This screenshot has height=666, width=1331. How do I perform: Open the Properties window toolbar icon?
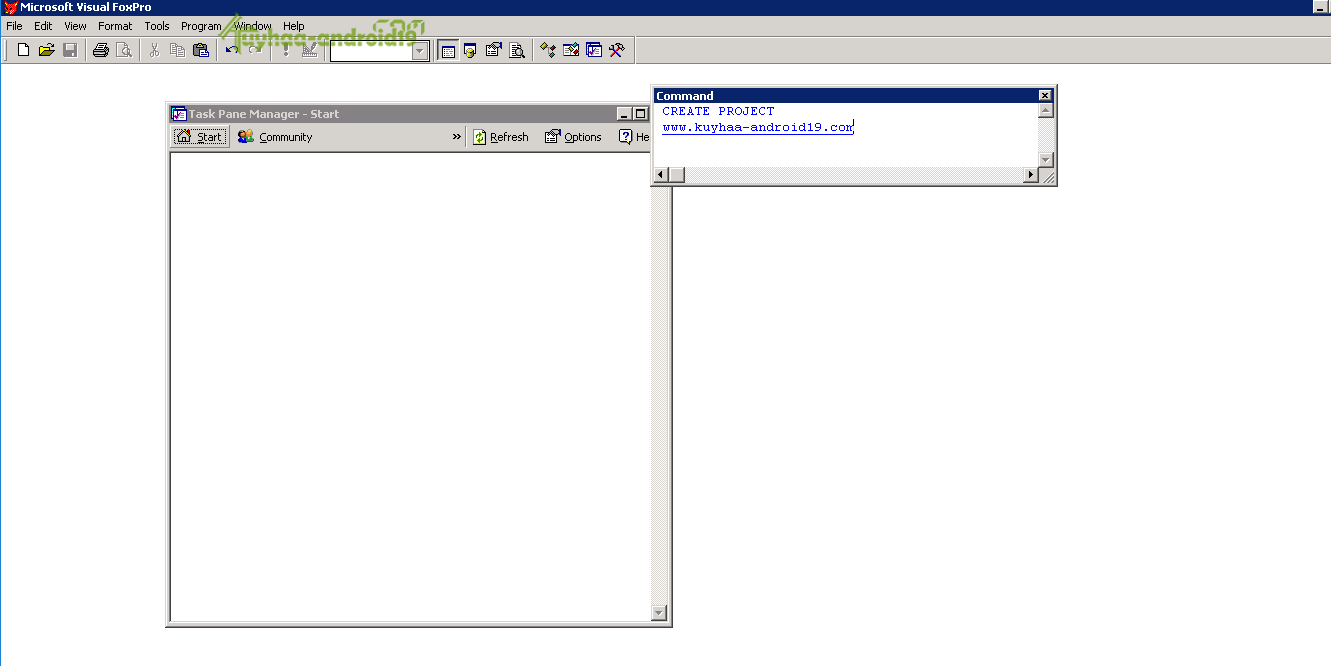[x=493, y=50]
